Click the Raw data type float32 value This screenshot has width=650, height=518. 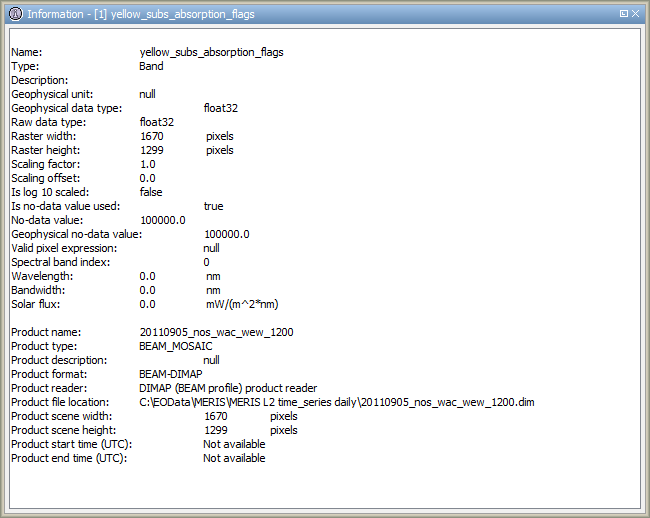pyautogui.click(x=157, y=122)
